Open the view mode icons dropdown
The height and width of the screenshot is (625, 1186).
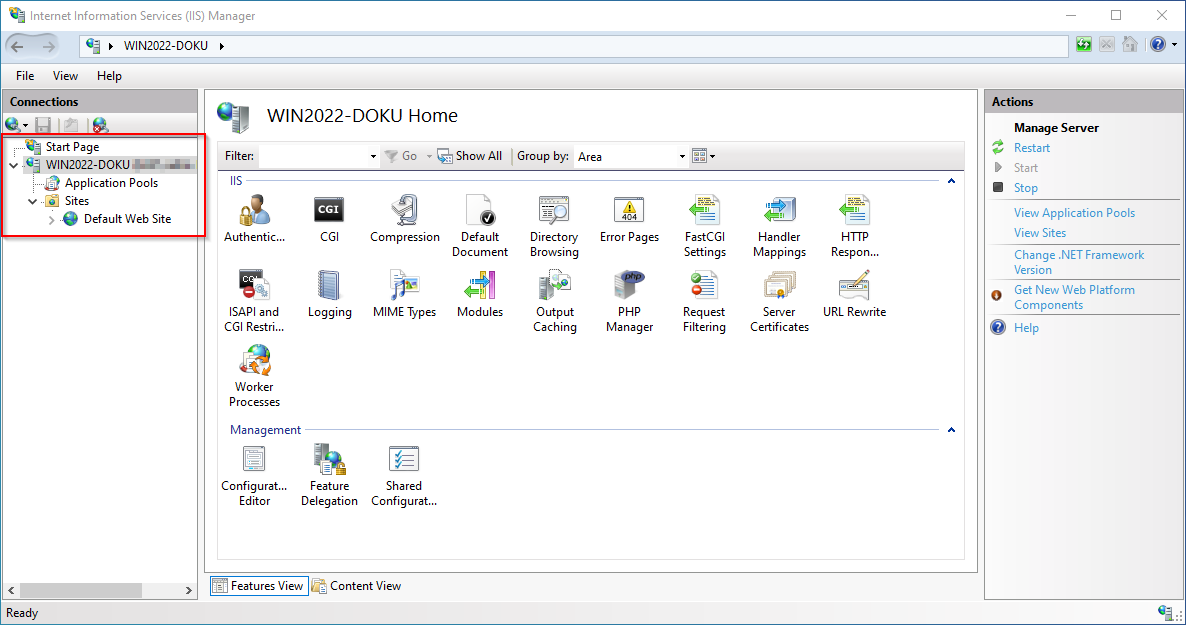[703, 156]
